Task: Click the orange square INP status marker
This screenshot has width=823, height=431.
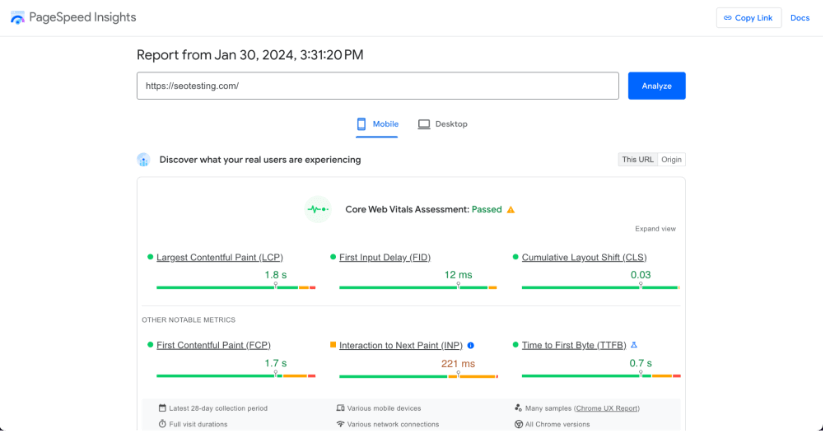Action: click(333, 345)
